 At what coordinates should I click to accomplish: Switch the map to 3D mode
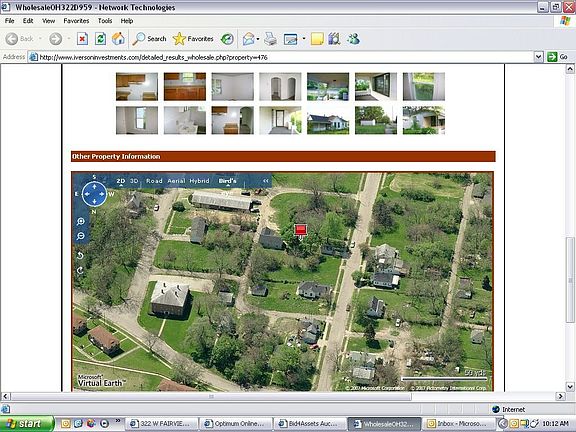[134, 181]
